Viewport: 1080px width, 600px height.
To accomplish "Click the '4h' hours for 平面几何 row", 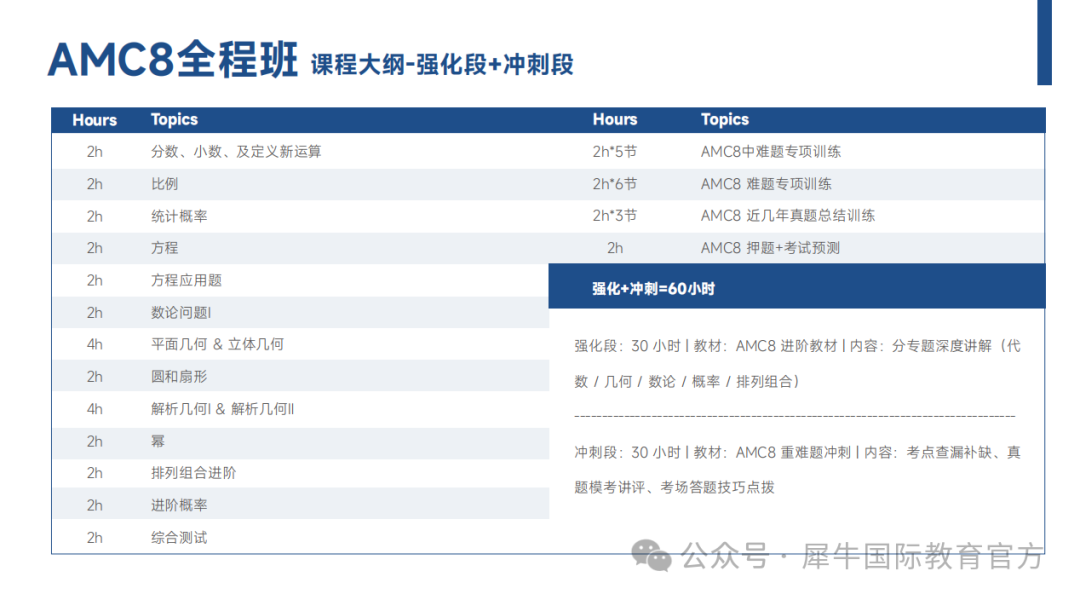I will (94, 344).
